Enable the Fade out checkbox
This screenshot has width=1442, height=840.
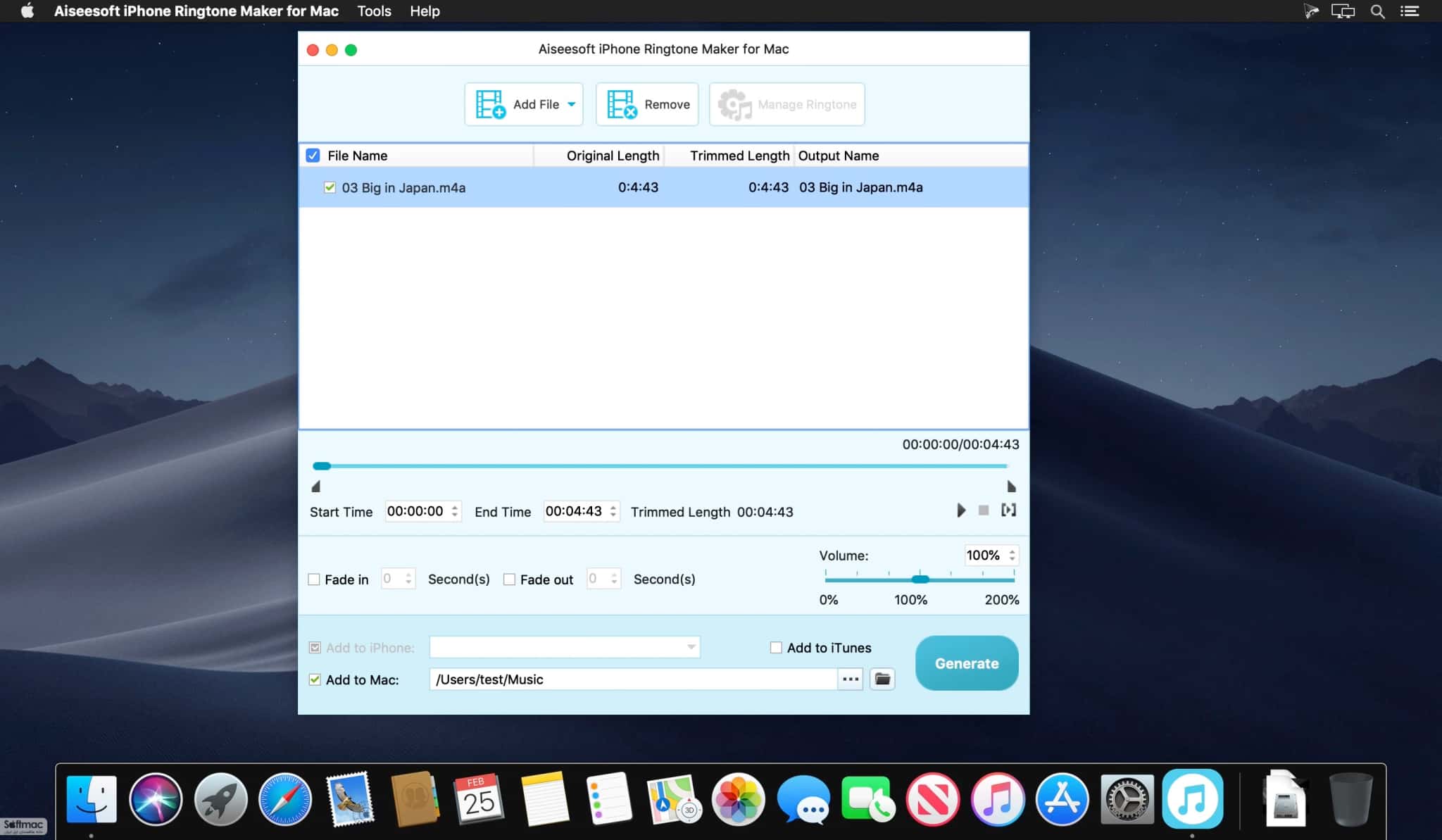tap(509, 579)
